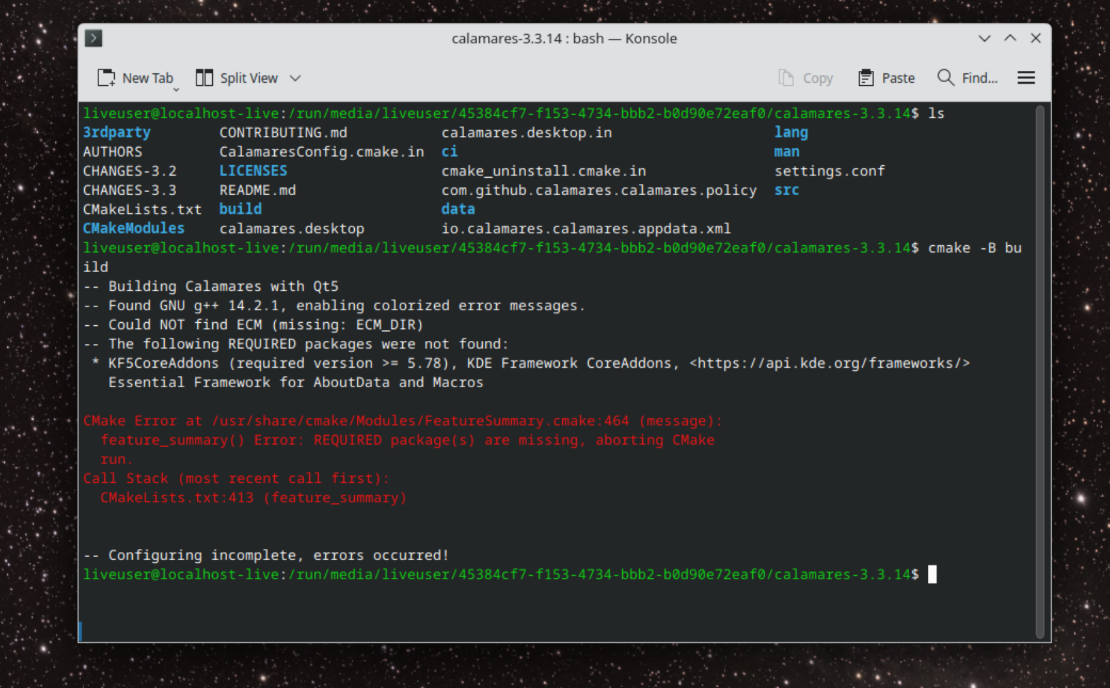This screenshot has height=688, width=1110.
Task: Click the lang directory name
Action: point(791,132)
